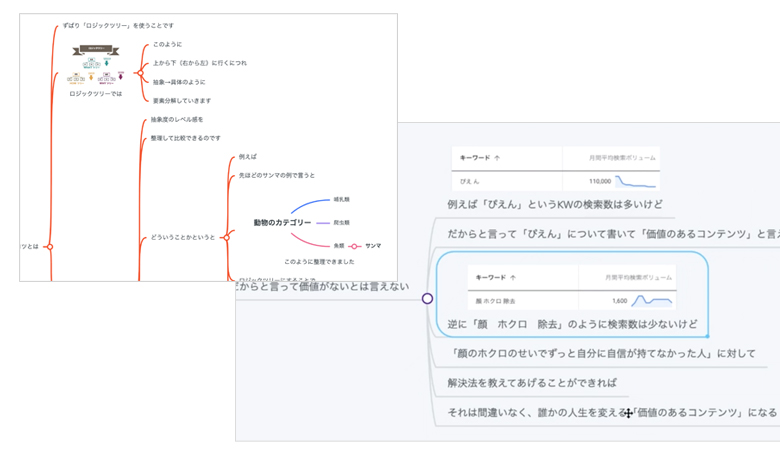Click the node 整理して比較できるのです
Viewport: 780px width, 470px height.
point(185,138)
